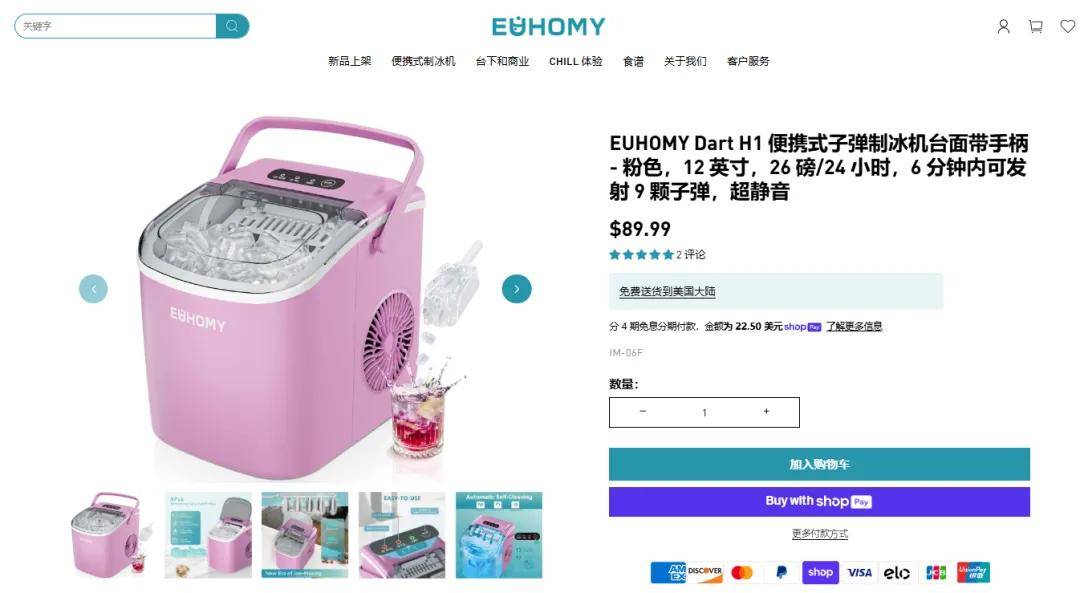Open the user account icon
Screen dimensions: 1080x593
[1004, 27]
